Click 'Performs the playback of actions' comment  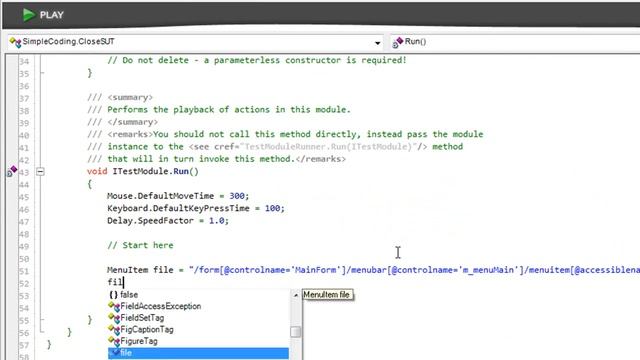coord(229,110)
